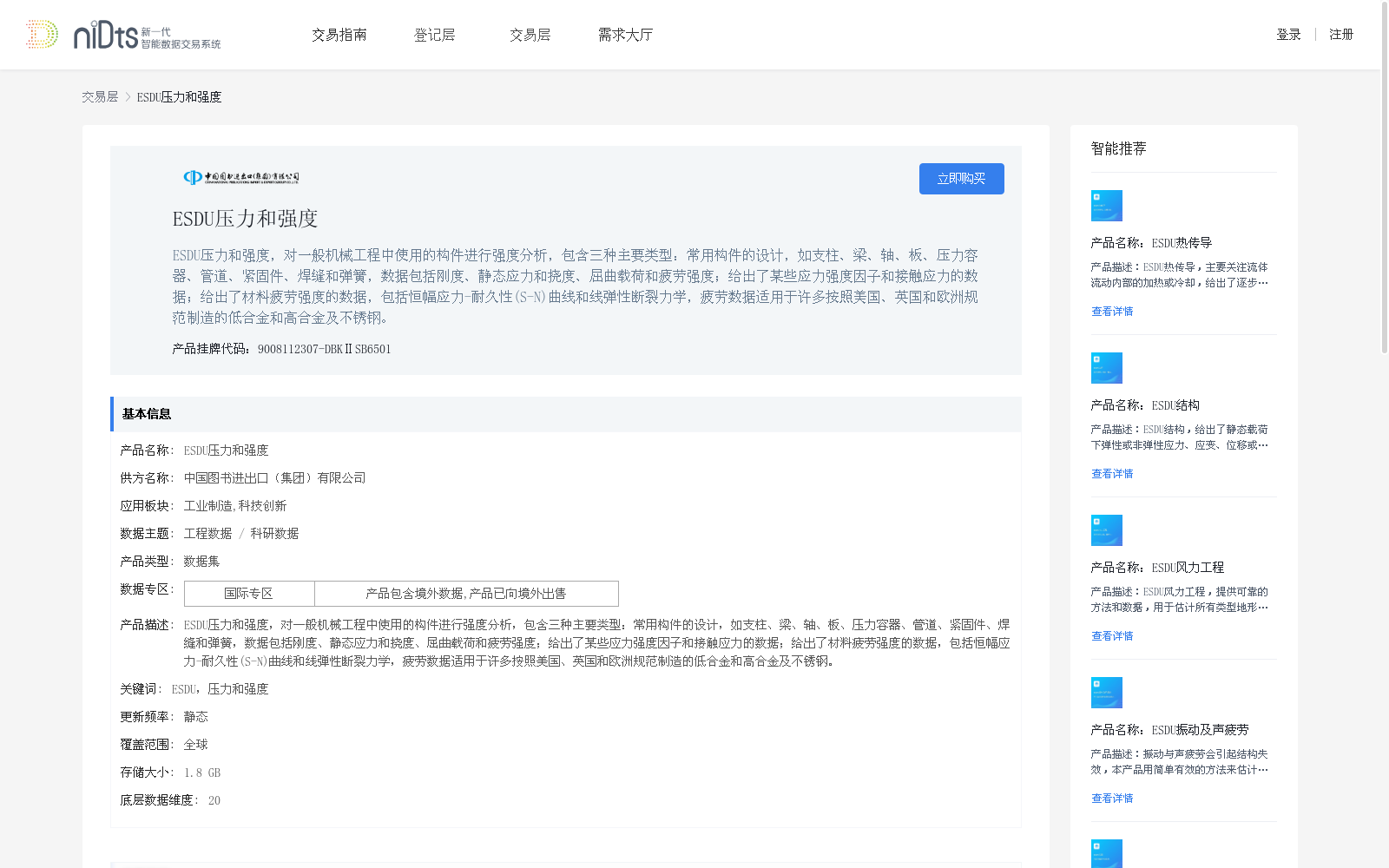Click supplier name 中国图书进出口（集团）有限公司
1389x868 pixels.
(x=274, y=478)
